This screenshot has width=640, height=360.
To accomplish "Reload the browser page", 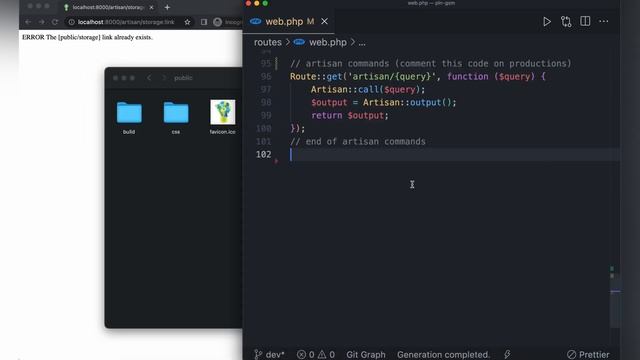I will (55, 22).
